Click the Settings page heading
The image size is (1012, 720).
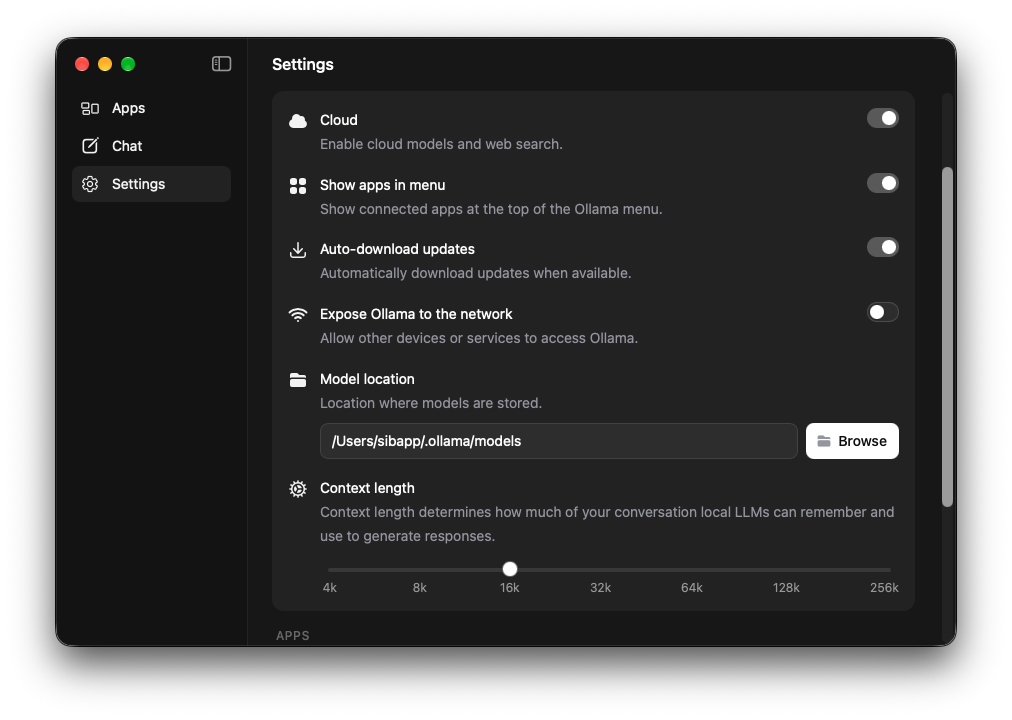point(303,65)
